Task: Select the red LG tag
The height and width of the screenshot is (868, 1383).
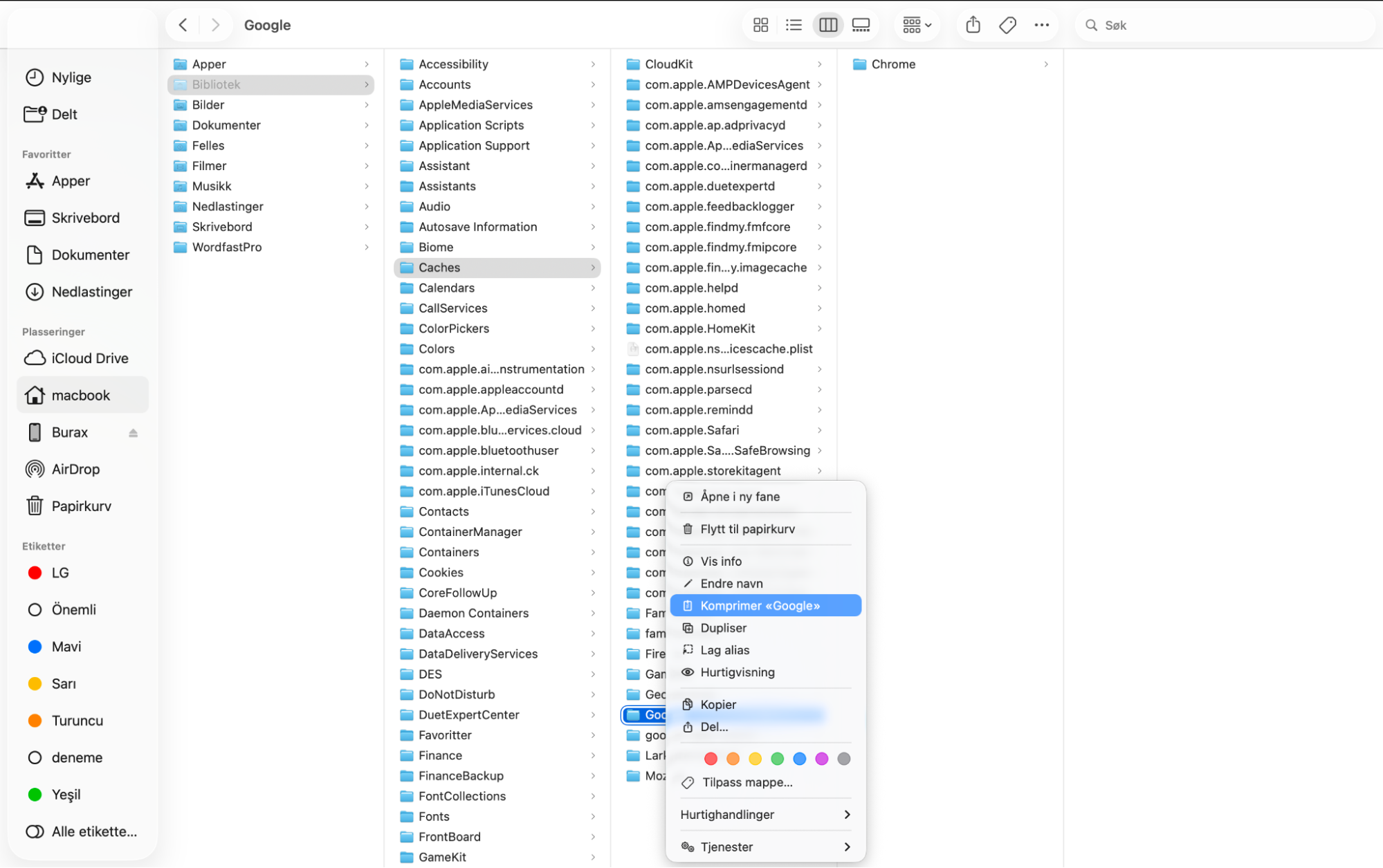Action: tap(82, 573)
